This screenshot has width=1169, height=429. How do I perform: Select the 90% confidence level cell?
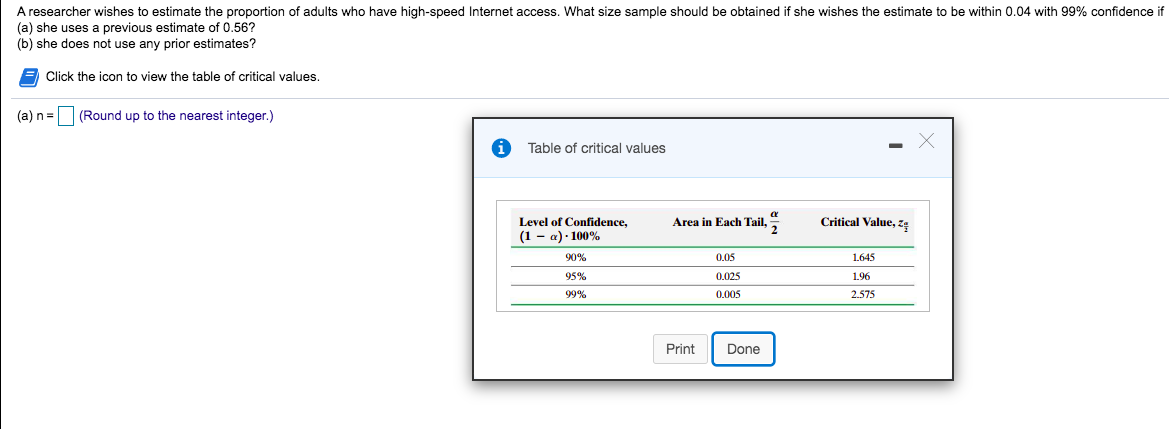pyautogui.click(x=575, y=257)
